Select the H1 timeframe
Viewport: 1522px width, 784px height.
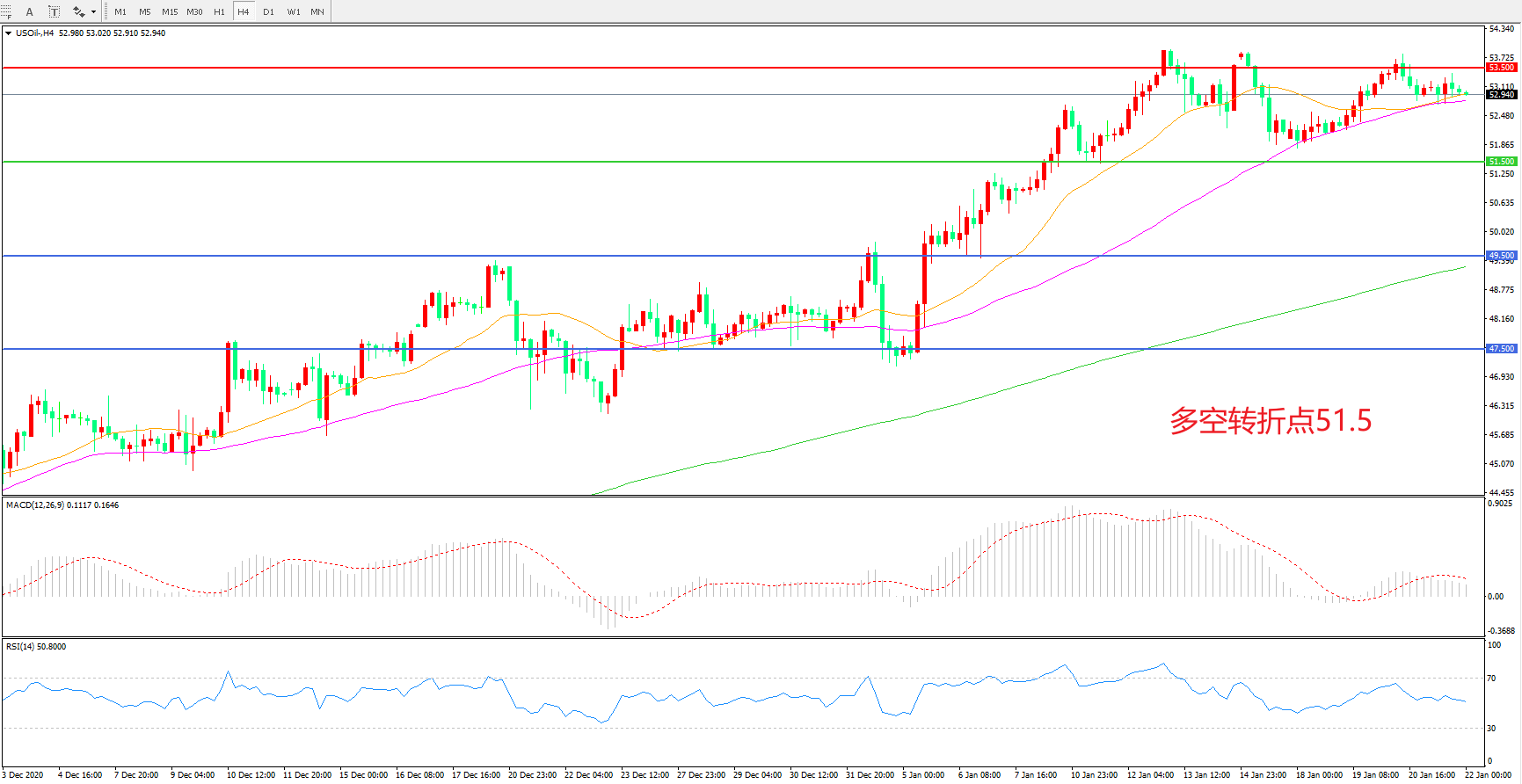tap(219, 11)
